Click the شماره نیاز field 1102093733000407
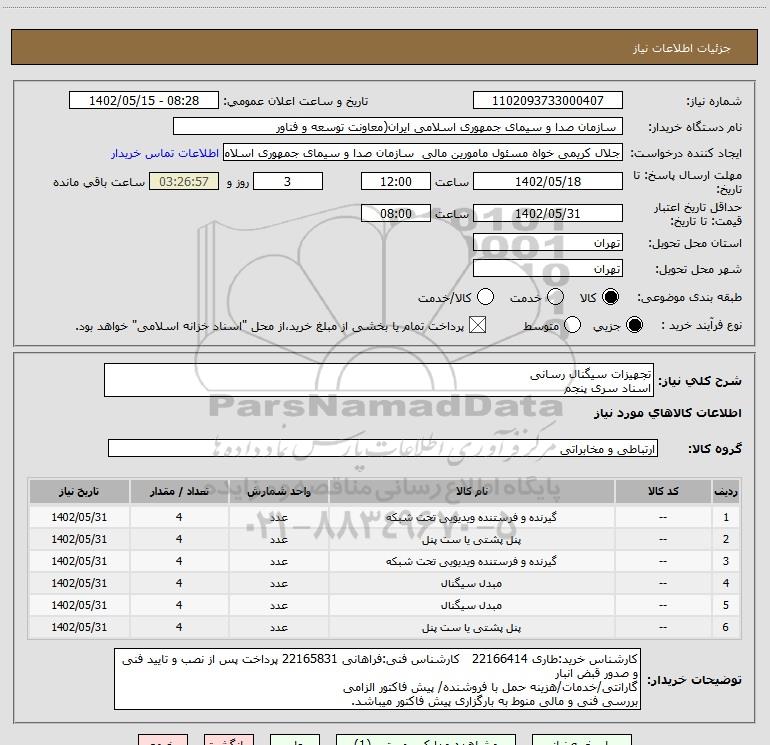Screen dimensions: 770x745 click(x=548, y=101)
